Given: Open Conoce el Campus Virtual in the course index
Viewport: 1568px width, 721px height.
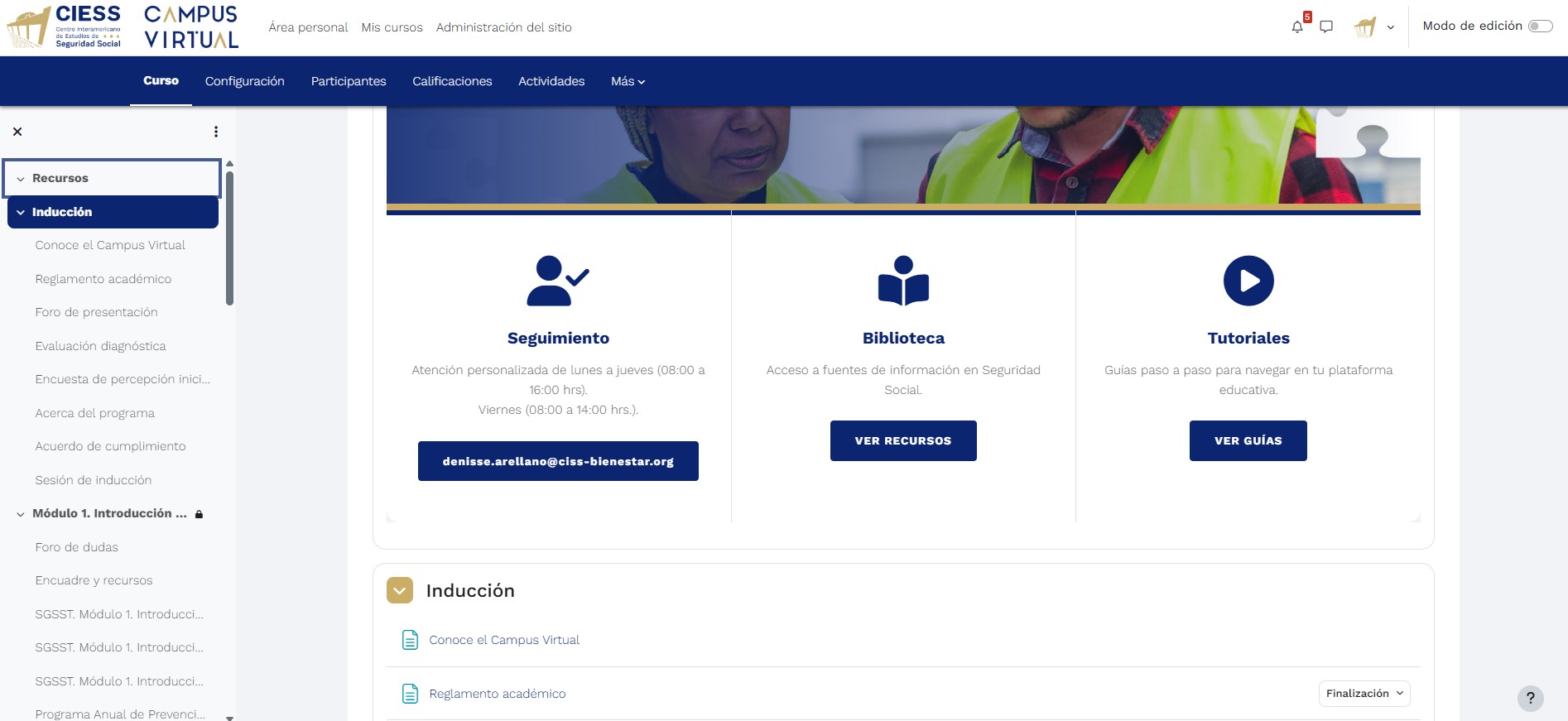Looking at the screenshot, I should [110, 245].
